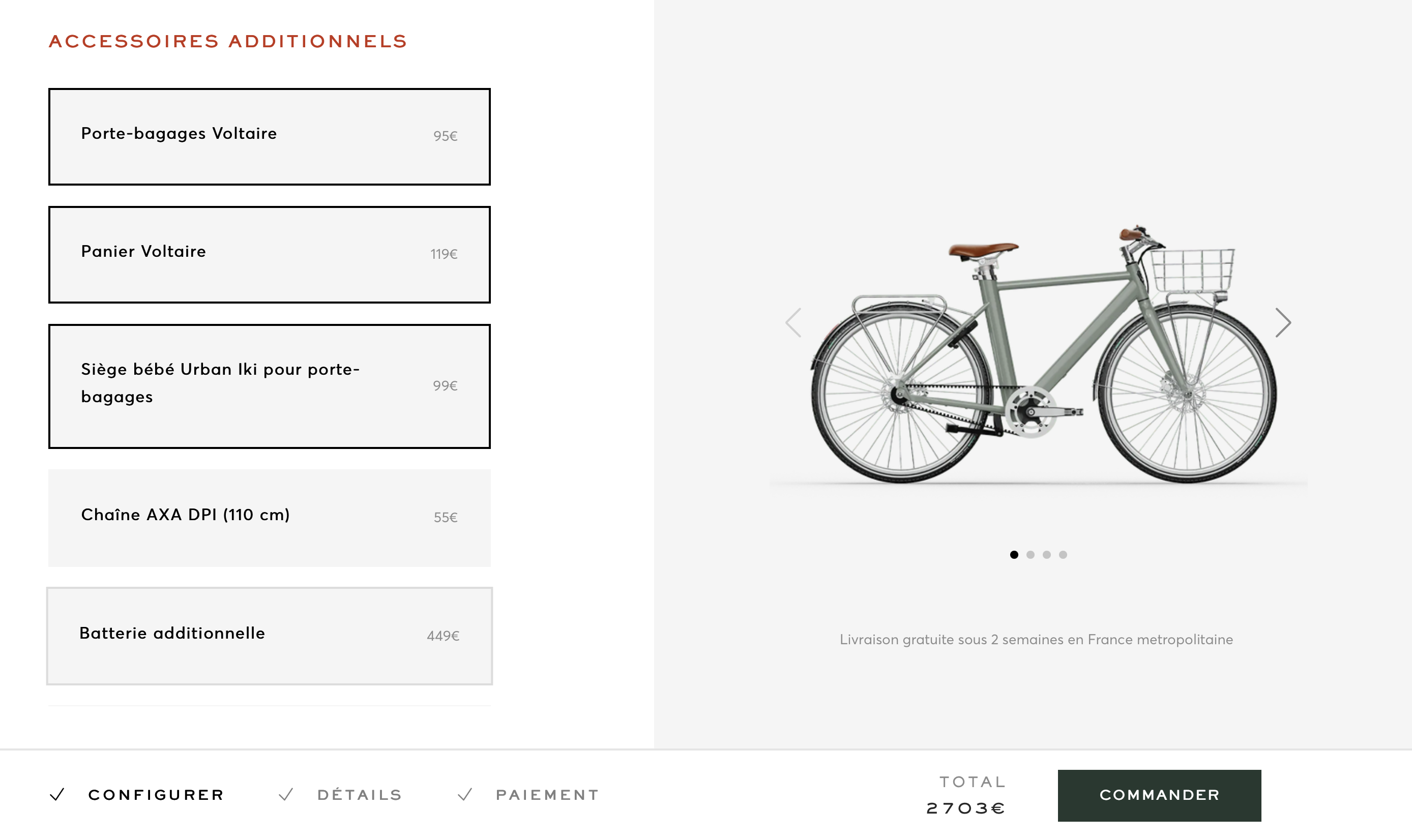1412x840 pixels.
Task: Remove Siège bébé Urban Iki accessory
Action: click(269, 386)
